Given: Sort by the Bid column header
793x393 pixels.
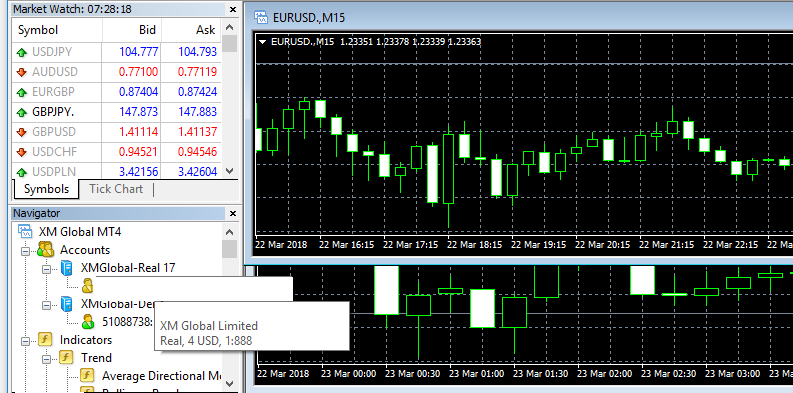Looking at the screenshot, I should point(132,30).
